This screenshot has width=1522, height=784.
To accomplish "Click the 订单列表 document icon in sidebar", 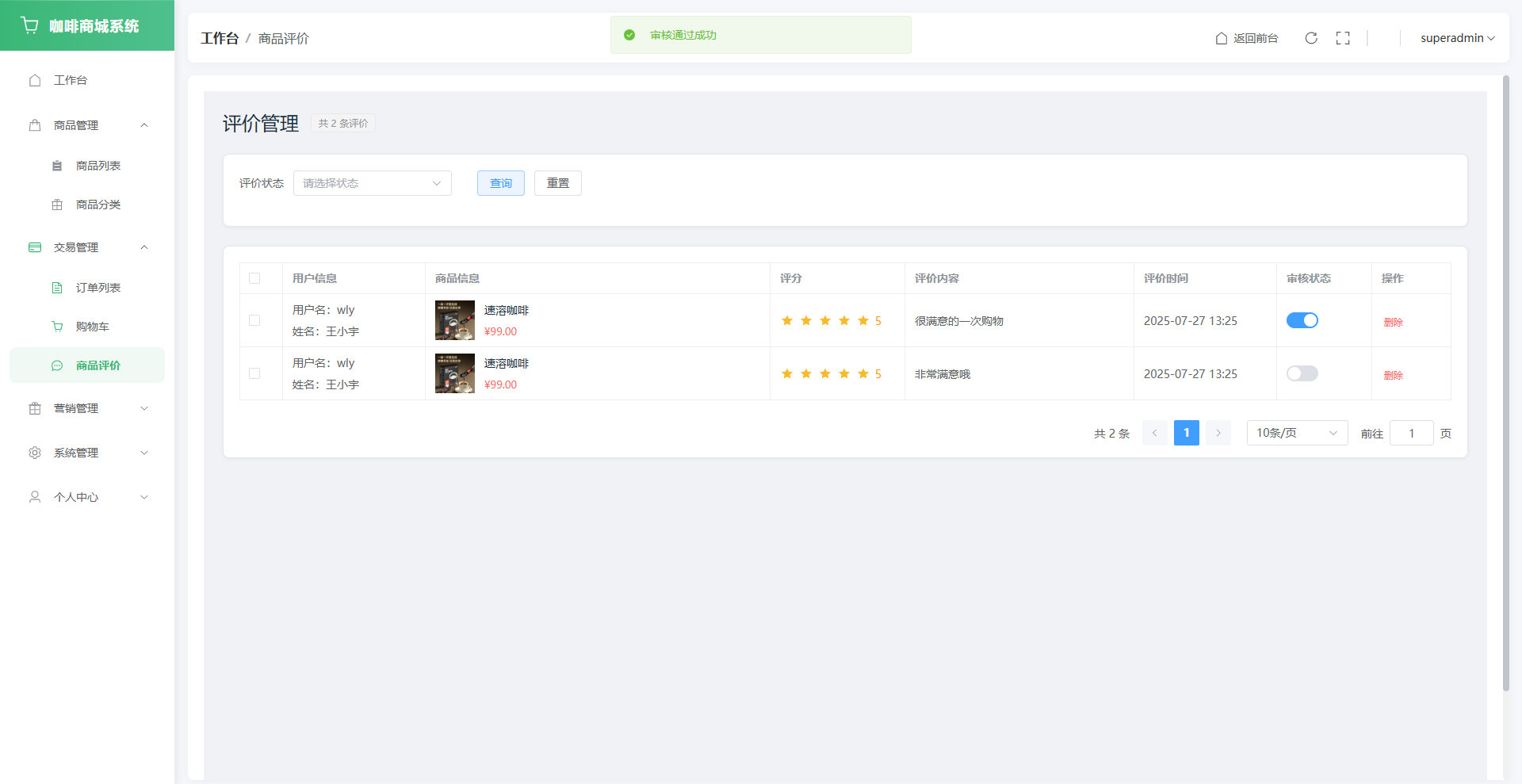I will 57,288.
